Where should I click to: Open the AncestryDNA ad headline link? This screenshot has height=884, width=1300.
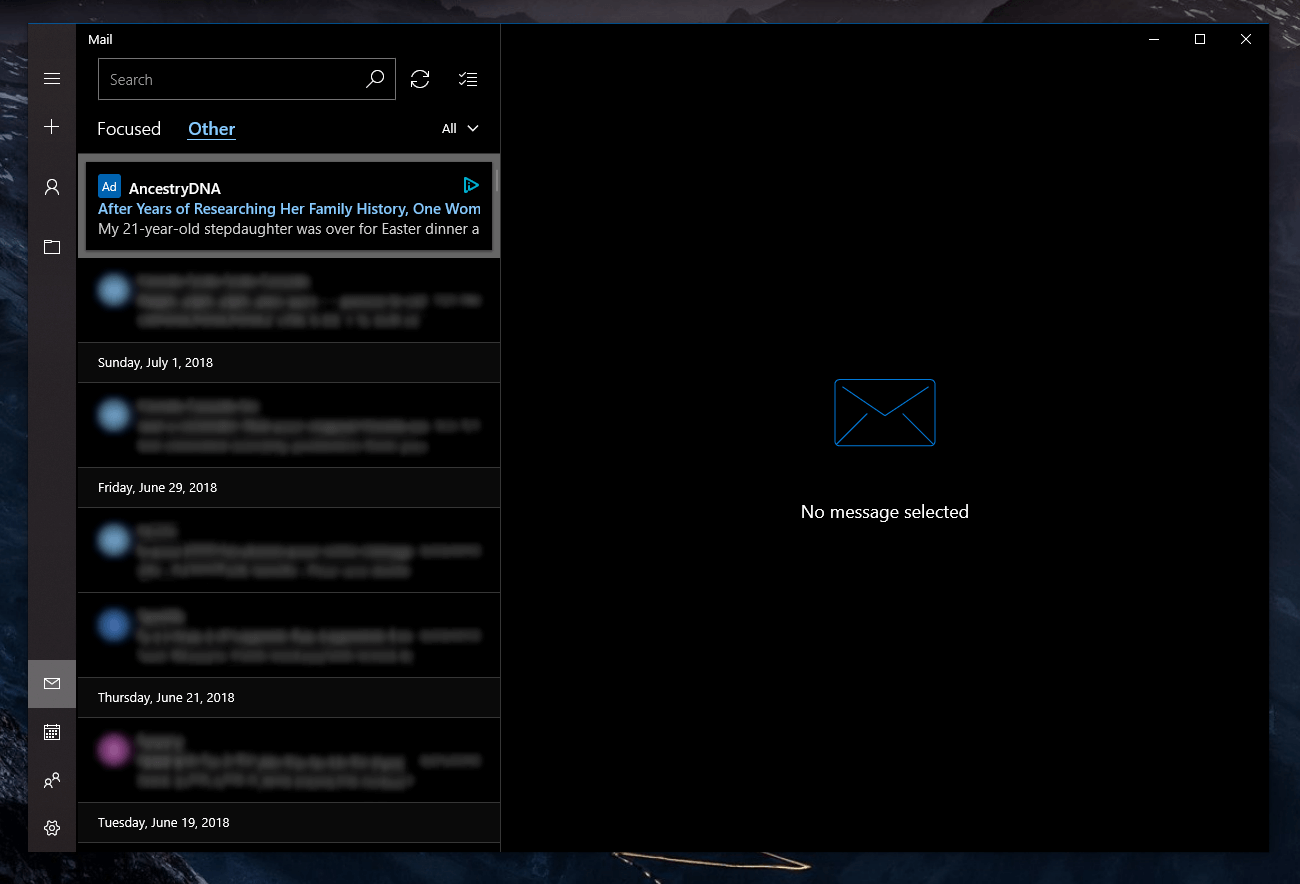(289, 209)
